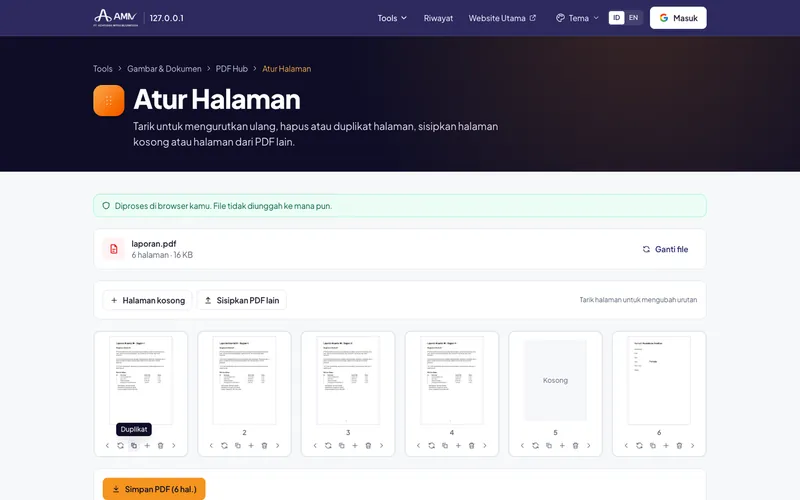
Task: Select the page 3 thumbnail
Action: click(x=348, y=380)
